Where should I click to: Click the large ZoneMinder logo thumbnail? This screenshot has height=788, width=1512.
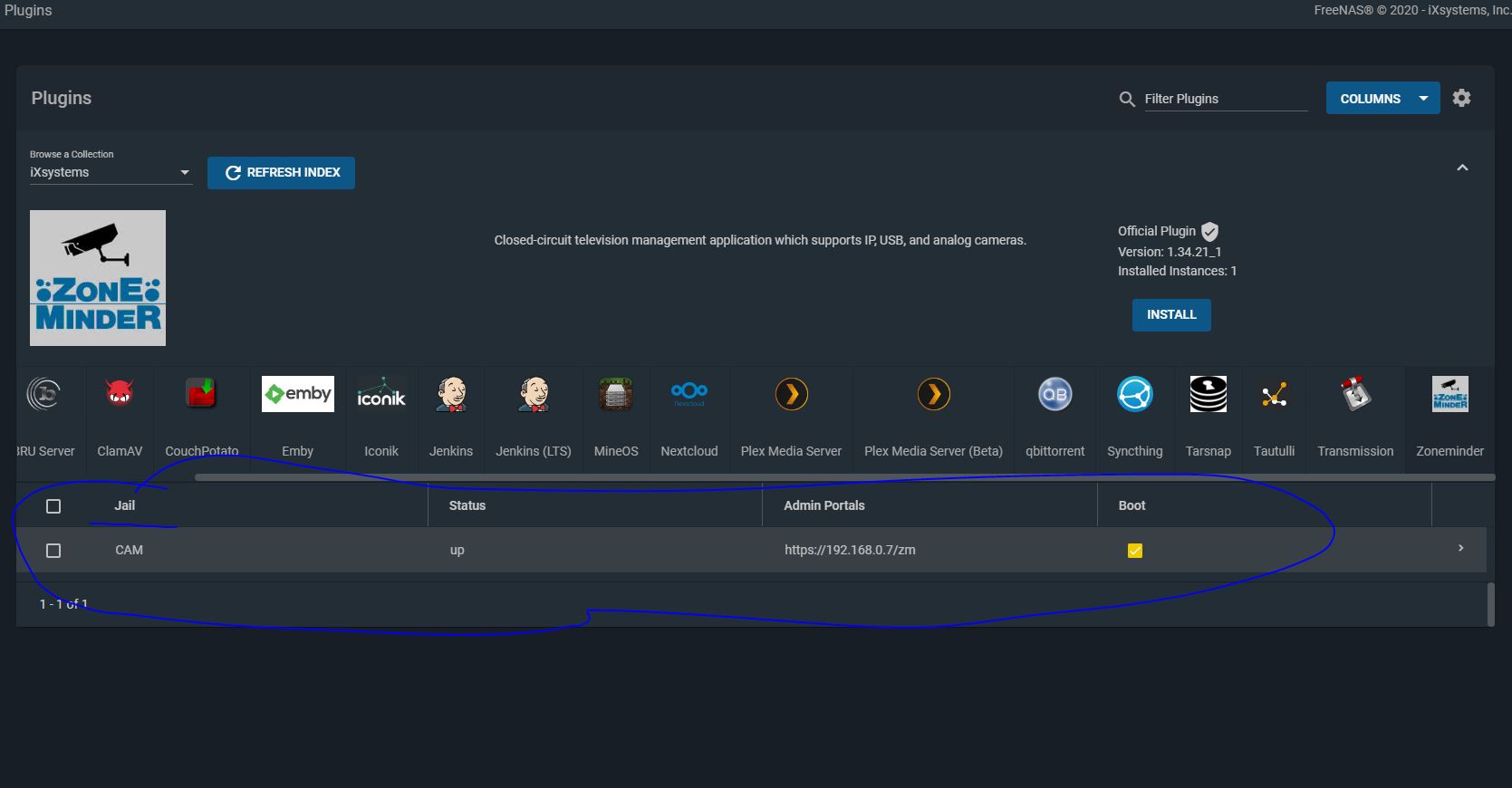[98, 278]
